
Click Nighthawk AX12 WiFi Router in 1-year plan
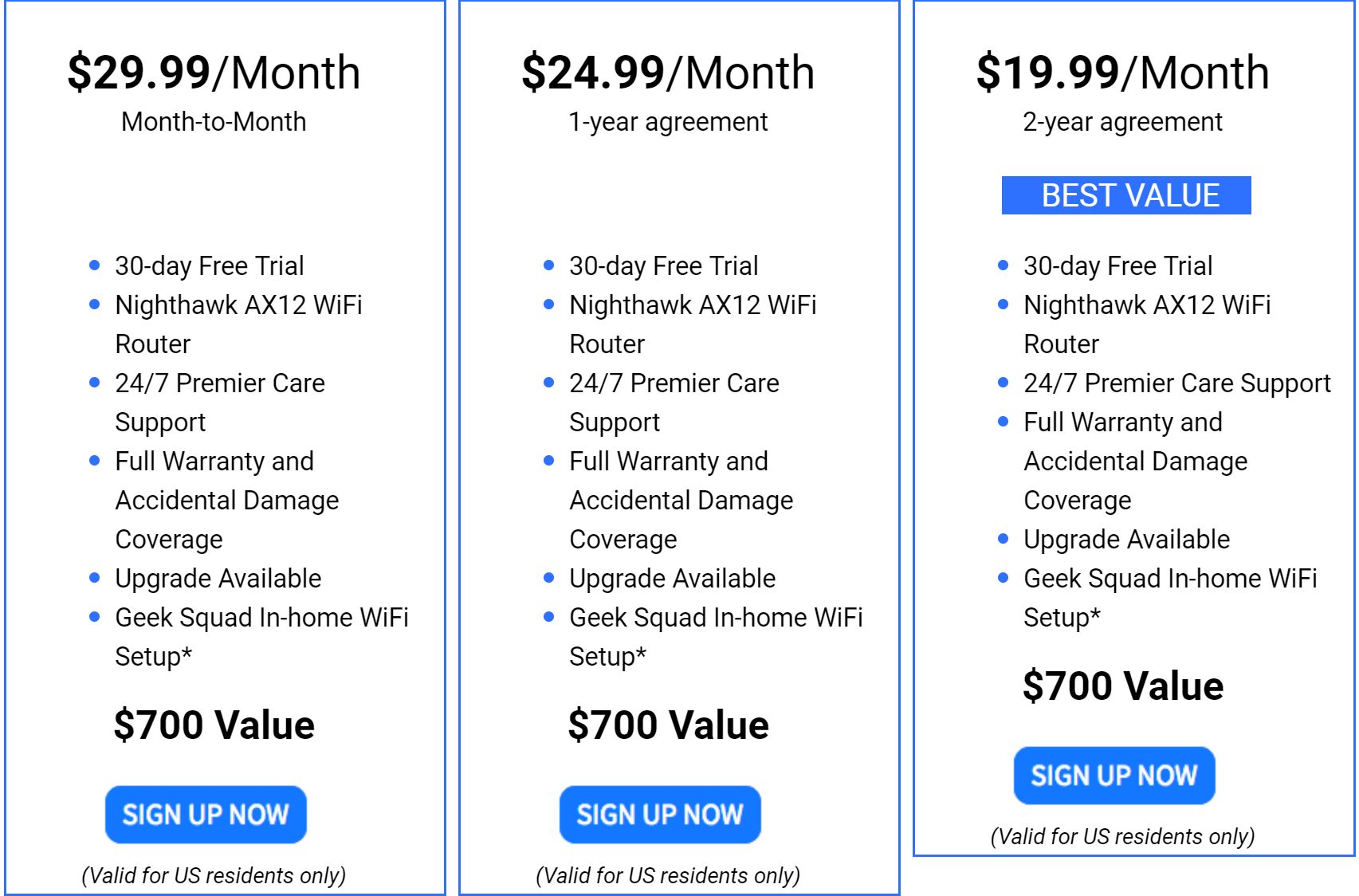click(692, 305)
